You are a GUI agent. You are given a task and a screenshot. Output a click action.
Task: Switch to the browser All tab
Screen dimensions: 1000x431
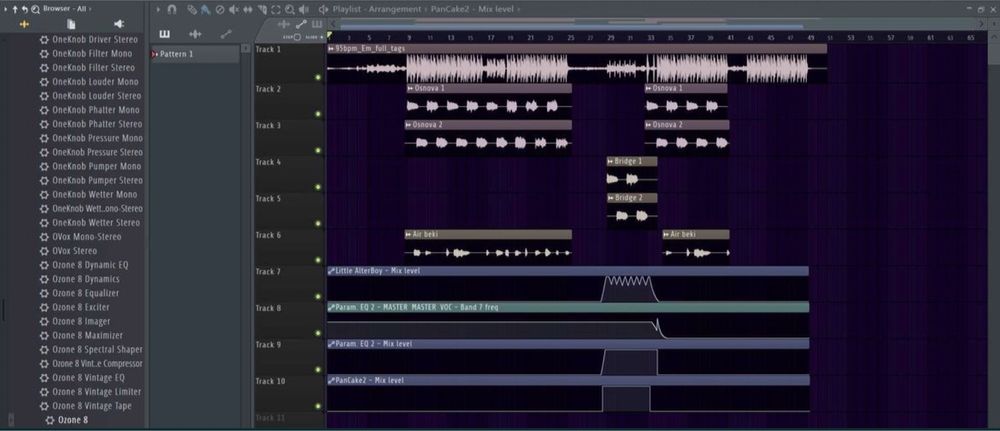coord(24,24)
